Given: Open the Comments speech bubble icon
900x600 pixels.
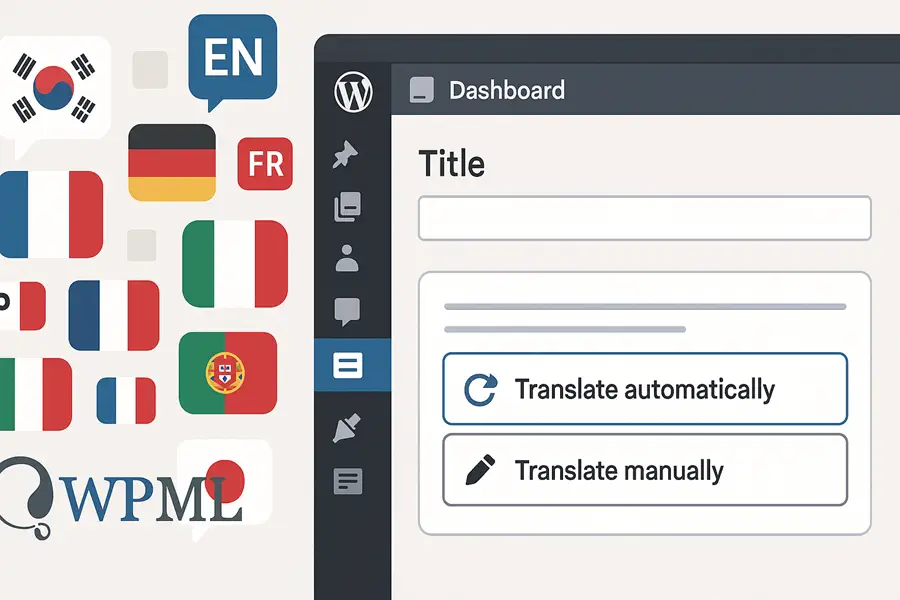Looking at the screenshot, I should [x=347, y=311].
